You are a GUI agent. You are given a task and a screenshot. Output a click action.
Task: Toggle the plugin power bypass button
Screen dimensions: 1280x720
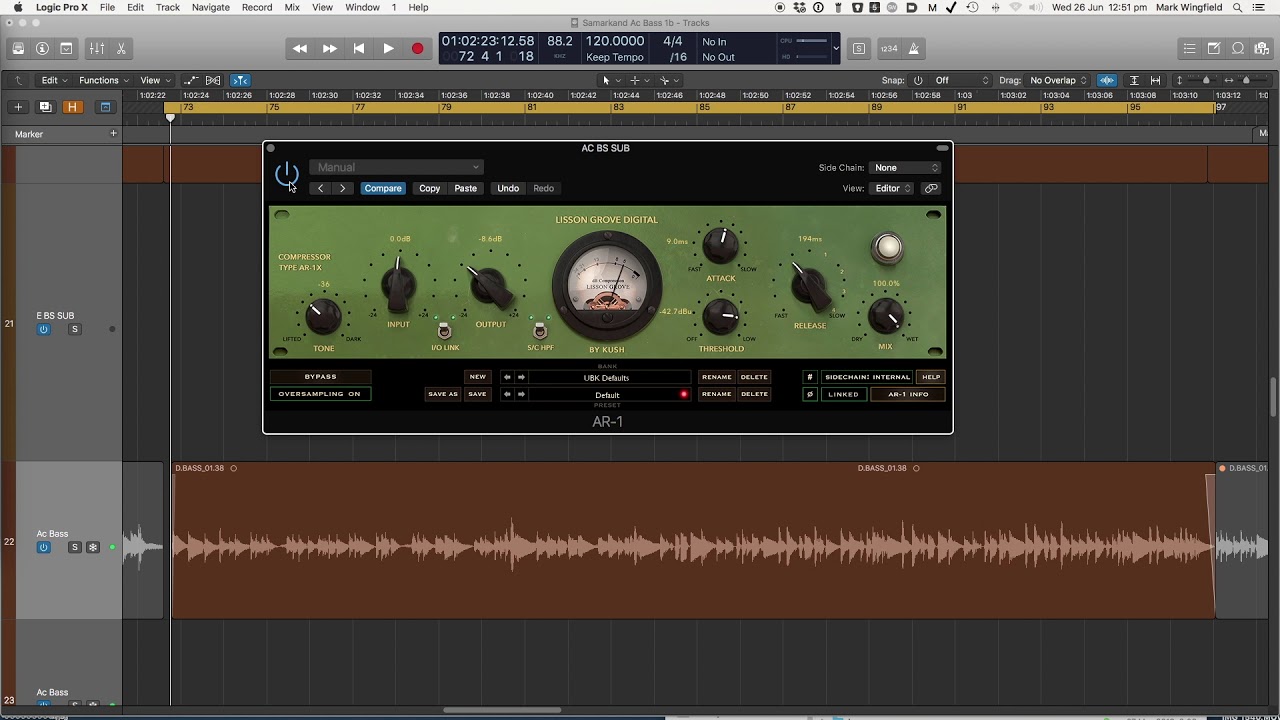(x=286, y=174)
